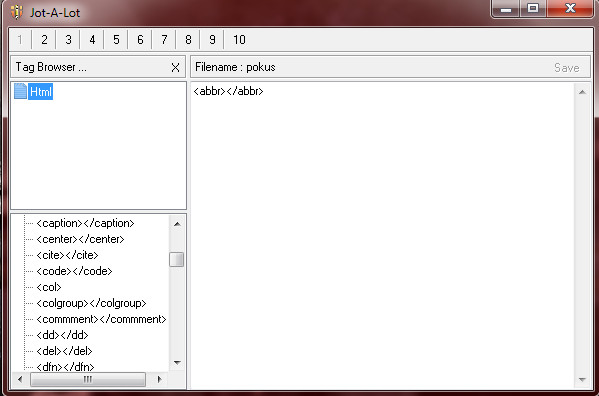Insert the cite tag
The height and width of the screenshot is (396, 599).
click(67, 255)
